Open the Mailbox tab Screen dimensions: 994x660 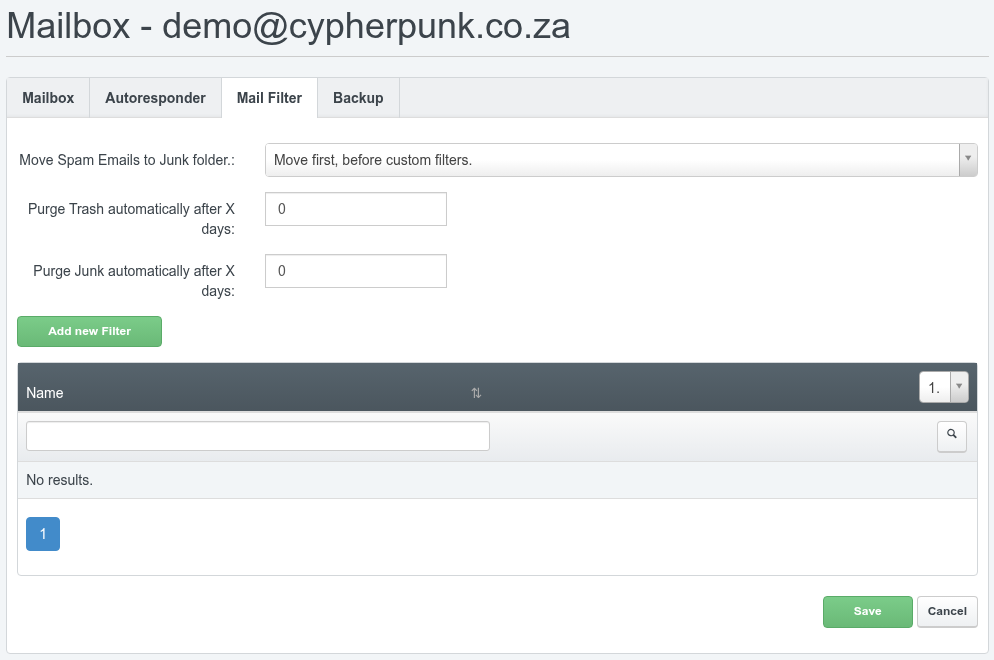click(48, 98)
